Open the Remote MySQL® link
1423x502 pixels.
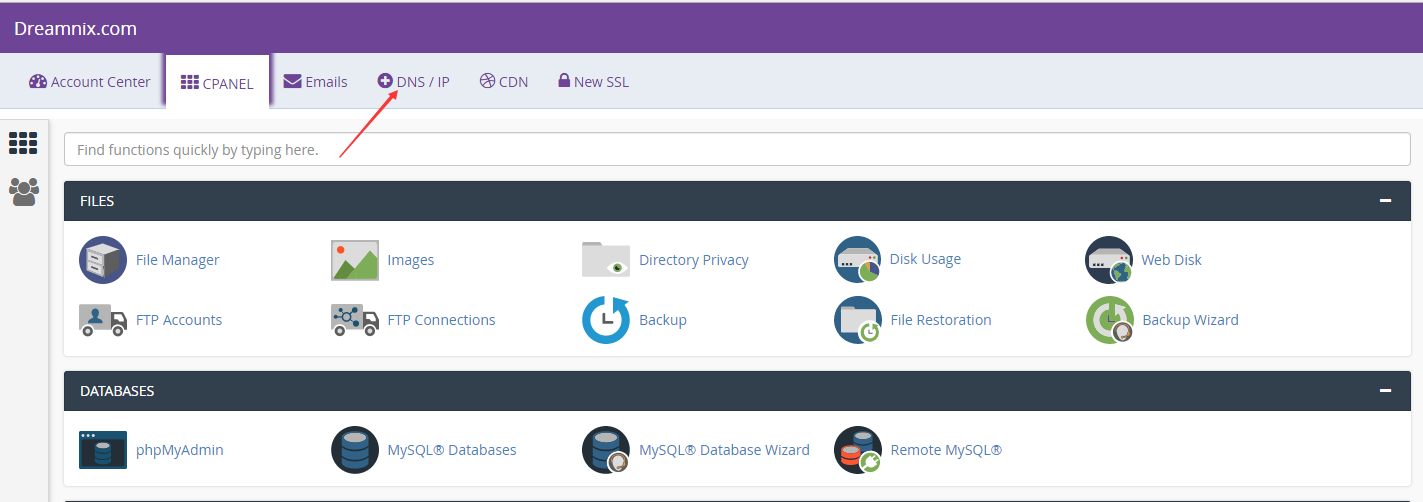[x=946, y=450]
